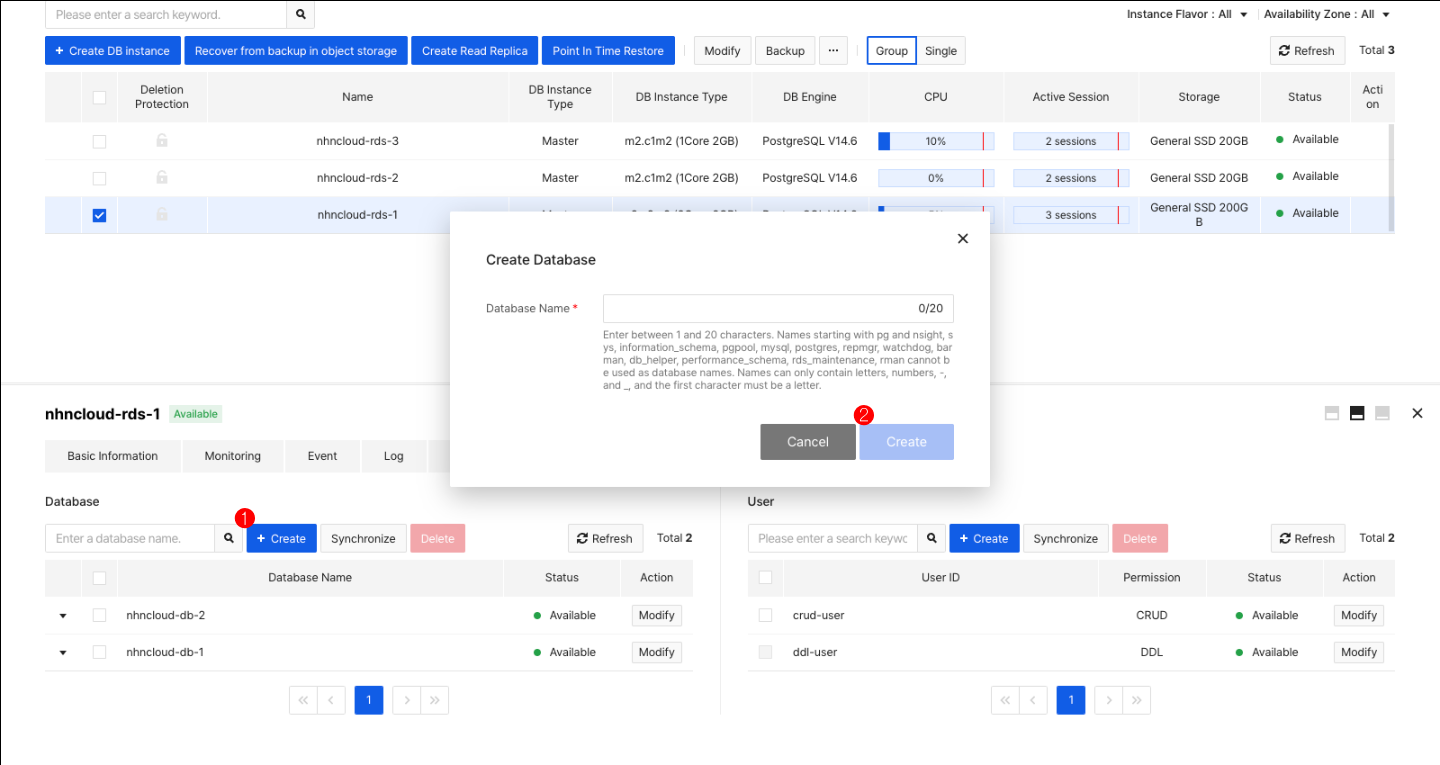Close the nhncloud-rds-1 detail panel
Viewport: 1440px width, 765px height.
[x=1417, y=413]
